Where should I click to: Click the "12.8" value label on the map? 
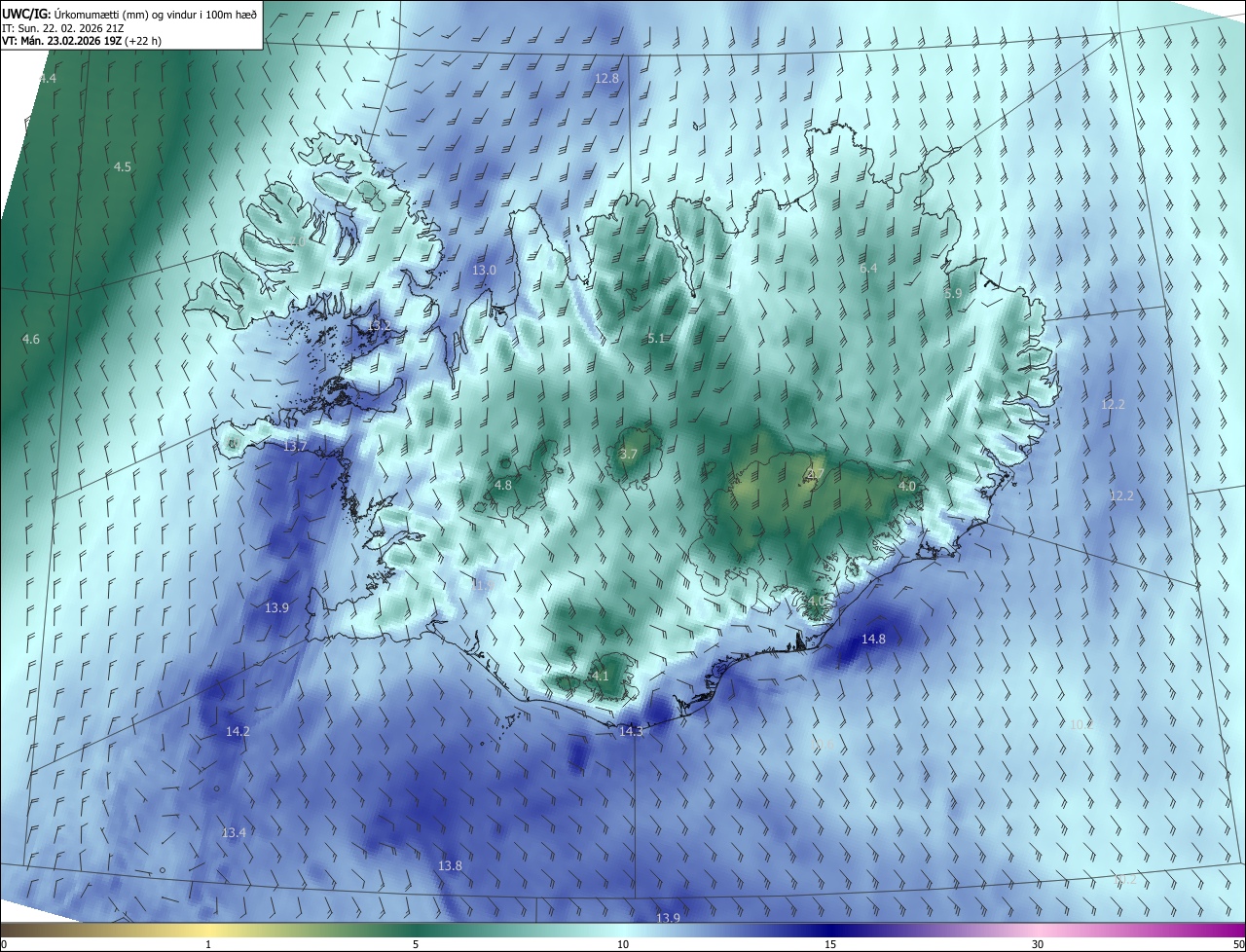pos(606,78)
